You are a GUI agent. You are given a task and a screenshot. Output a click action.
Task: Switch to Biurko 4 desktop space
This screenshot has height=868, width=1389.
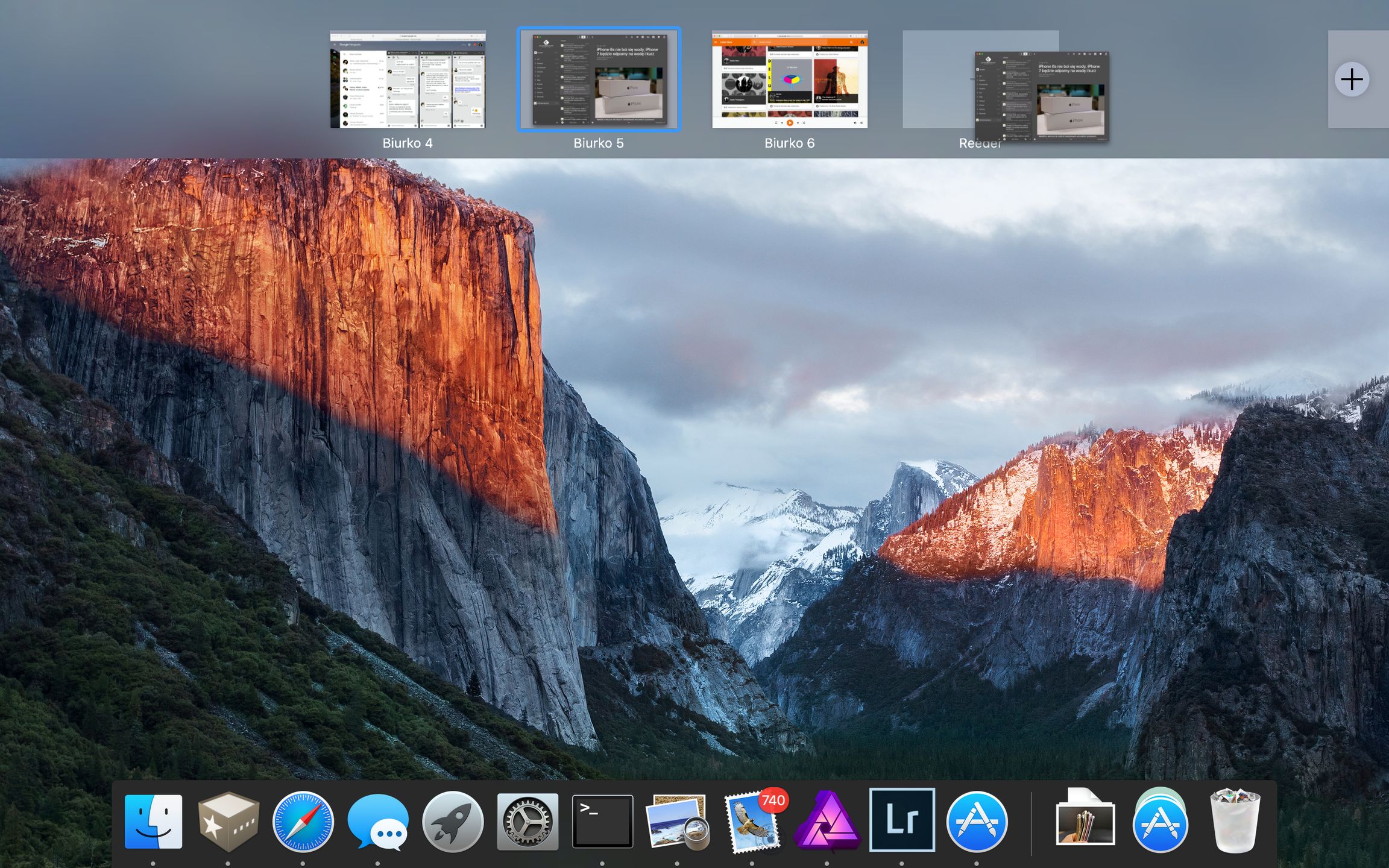(408, 80)
